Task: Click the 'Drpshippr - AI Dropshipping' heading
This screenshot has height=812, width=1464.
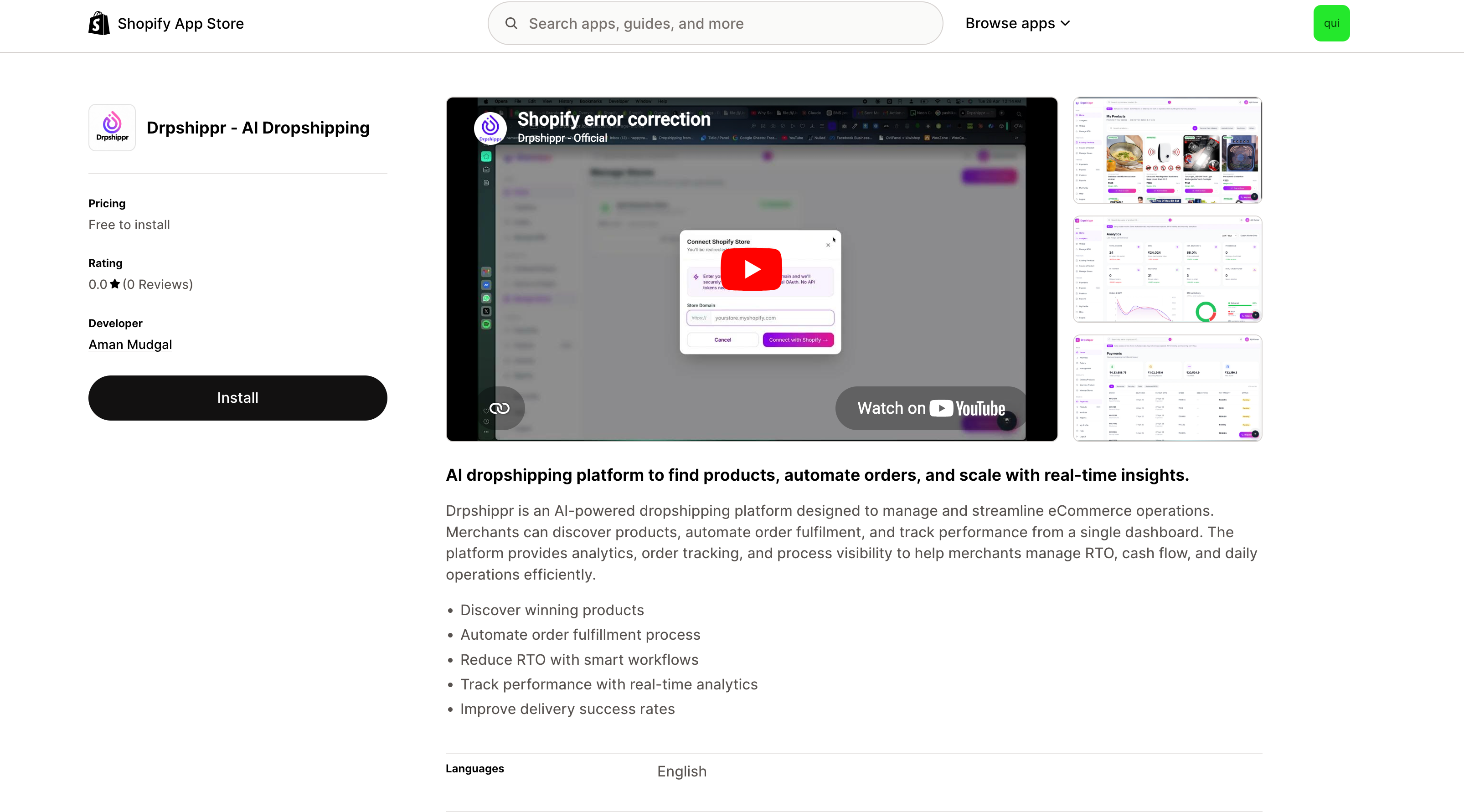Action: pyautogui.click(x=258, y=127)
